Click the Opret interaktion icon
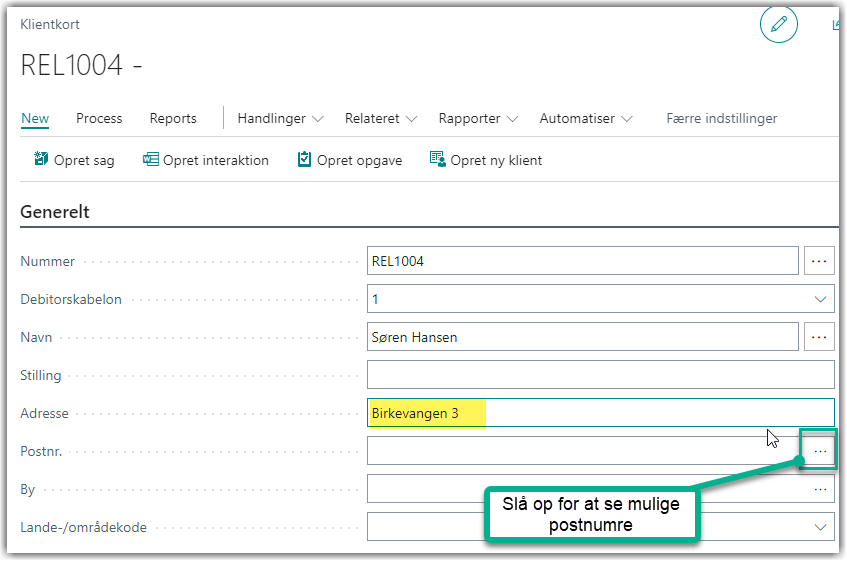This screenshot has height=561, width=847. click(151, 160)
